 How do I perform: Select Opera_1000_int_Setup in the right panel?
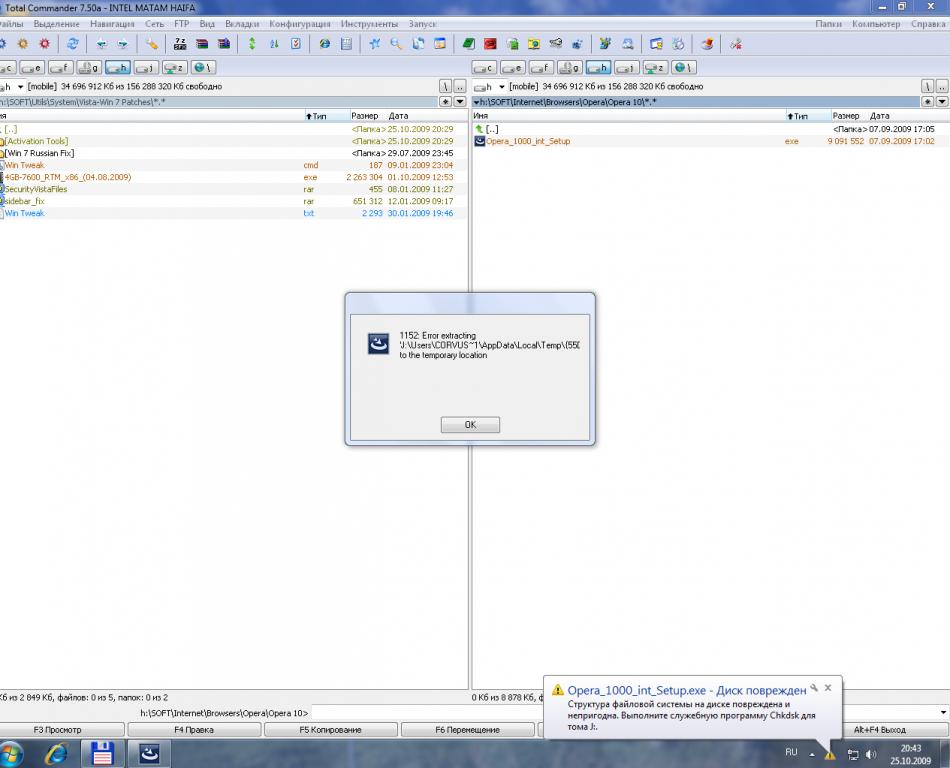528,141
